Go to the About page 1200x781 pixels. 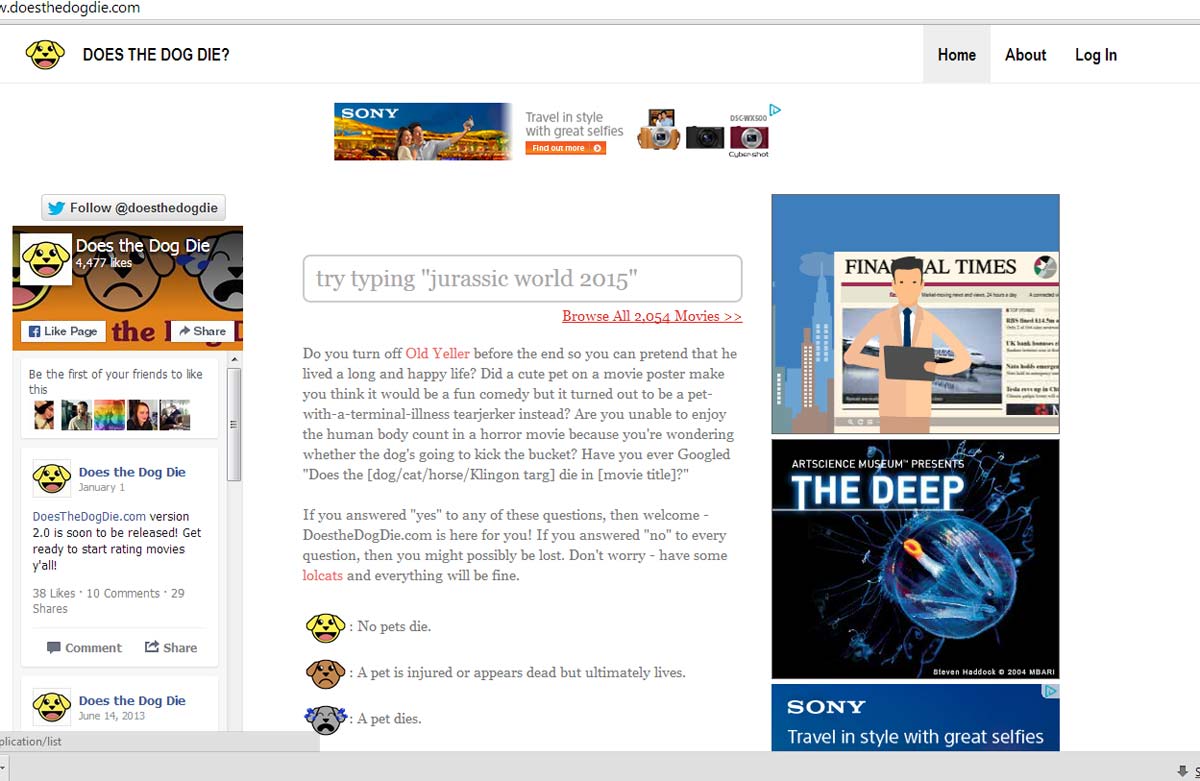click(x=1026, y=55)
